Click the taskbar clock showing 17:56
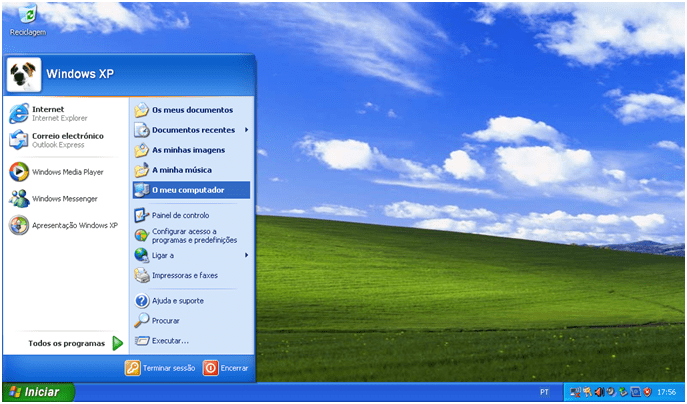The width and height of the screenshot is (687, 404). pyautogui.click(x=669, y=392)
